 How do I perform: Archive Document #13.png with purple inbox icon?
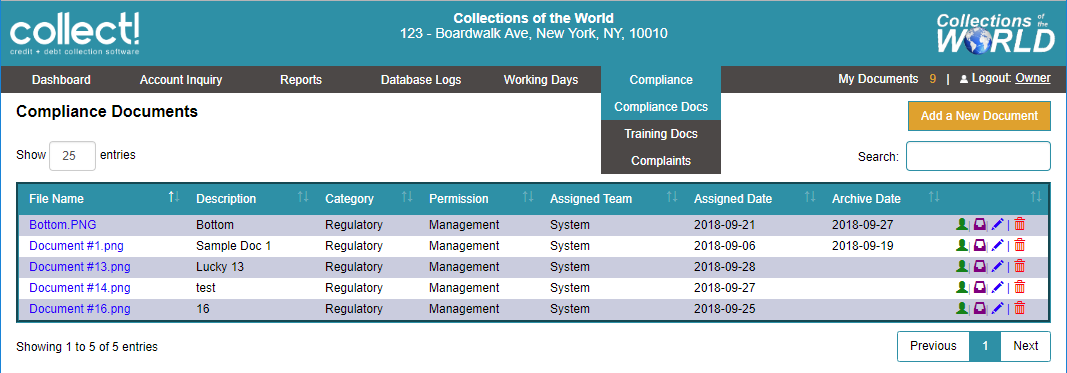tap(980, 266)
